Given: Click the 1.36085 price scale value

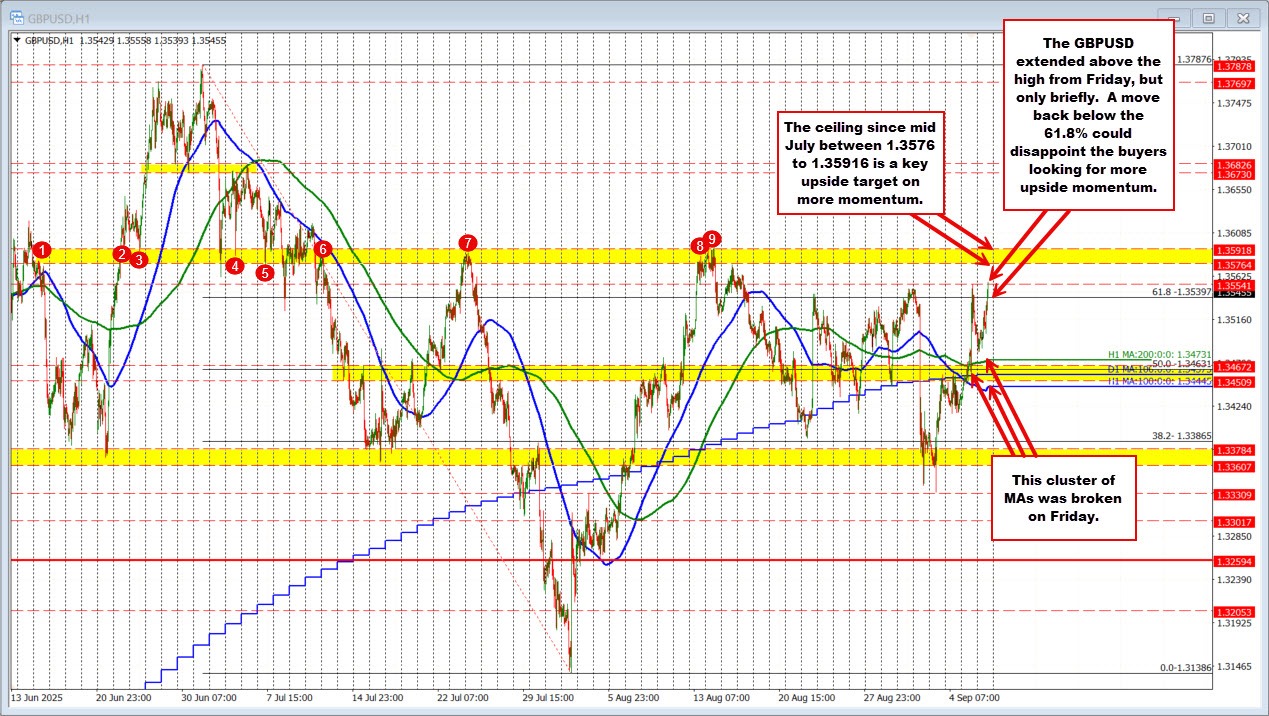Looking at the screenshot, I should pos(1233,232).
